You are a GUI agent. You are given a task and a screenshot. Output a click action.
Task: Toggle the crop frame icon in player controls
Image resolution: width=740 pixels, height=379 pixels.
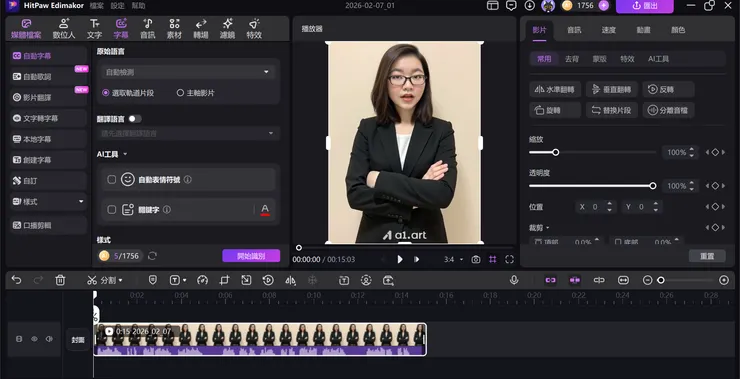pos(493,259)
